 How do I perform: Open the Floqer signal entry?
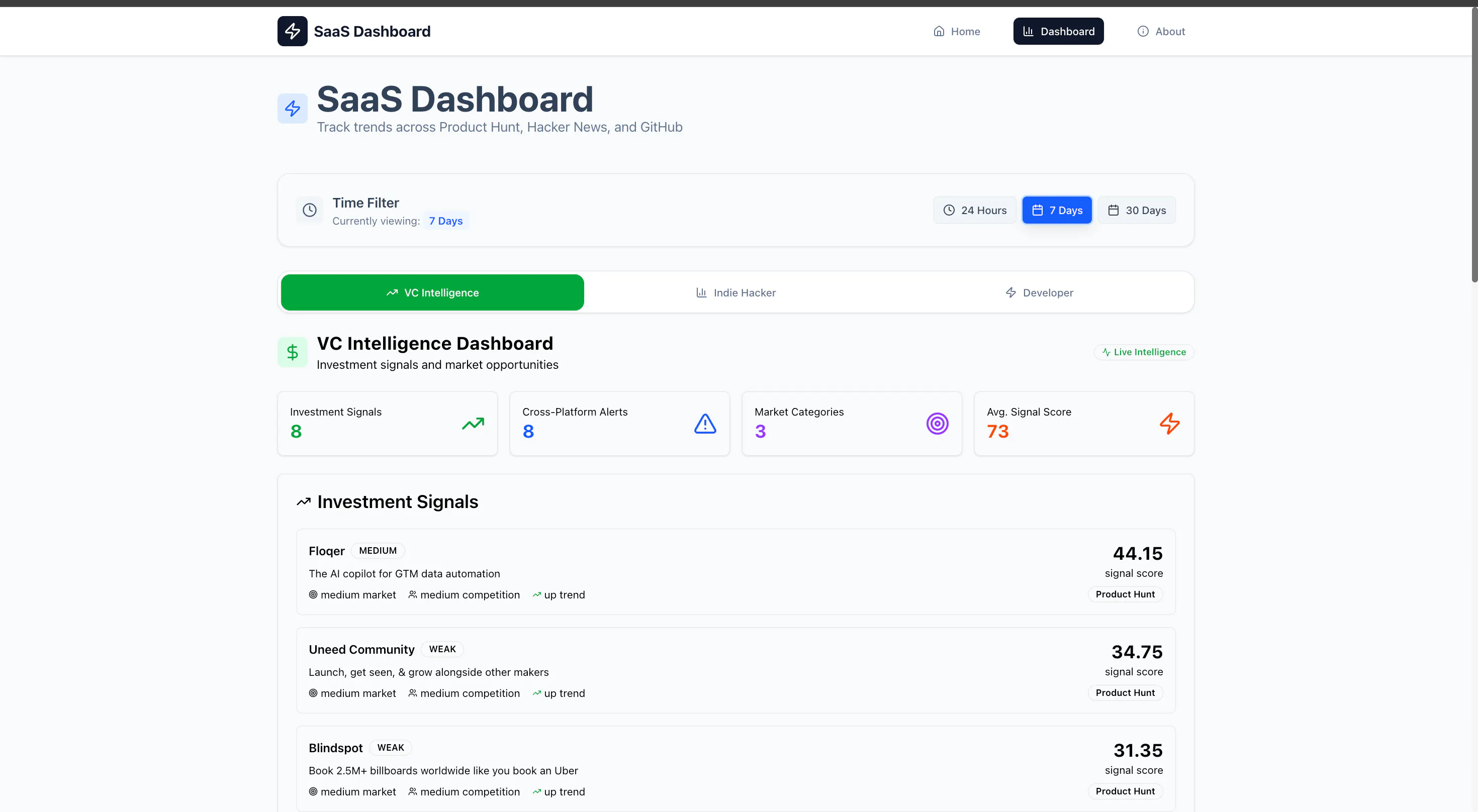735,572
